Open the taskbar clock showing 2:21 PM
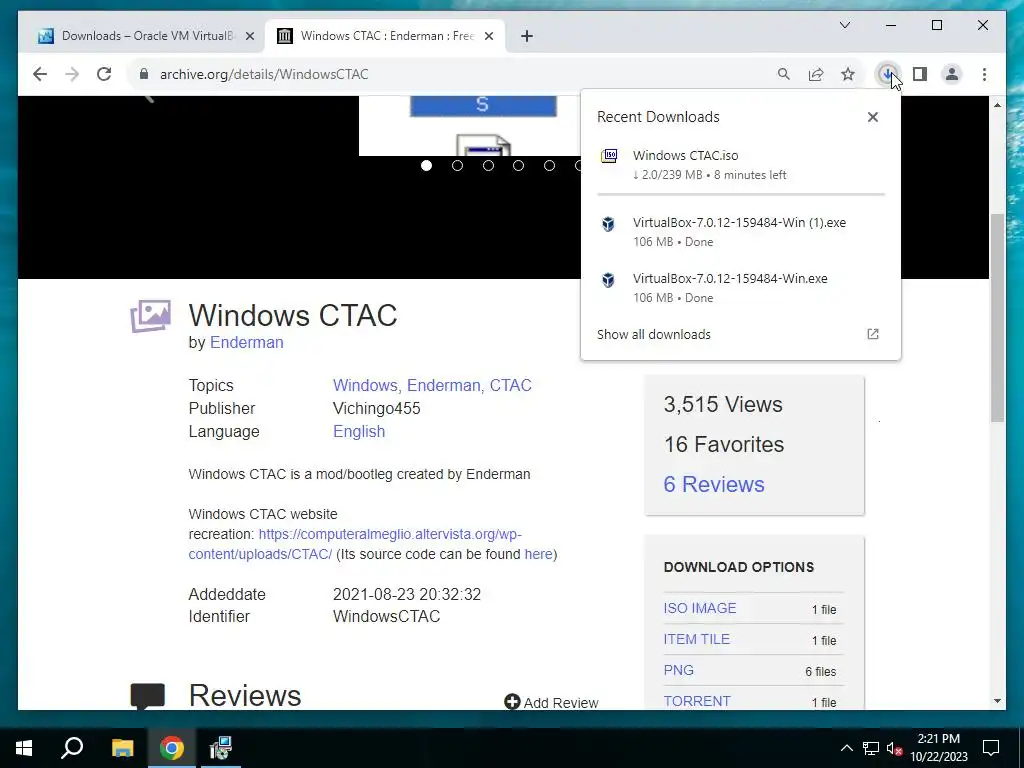Viewport: 1024px width, 768px height. click(x=938, y=748)
